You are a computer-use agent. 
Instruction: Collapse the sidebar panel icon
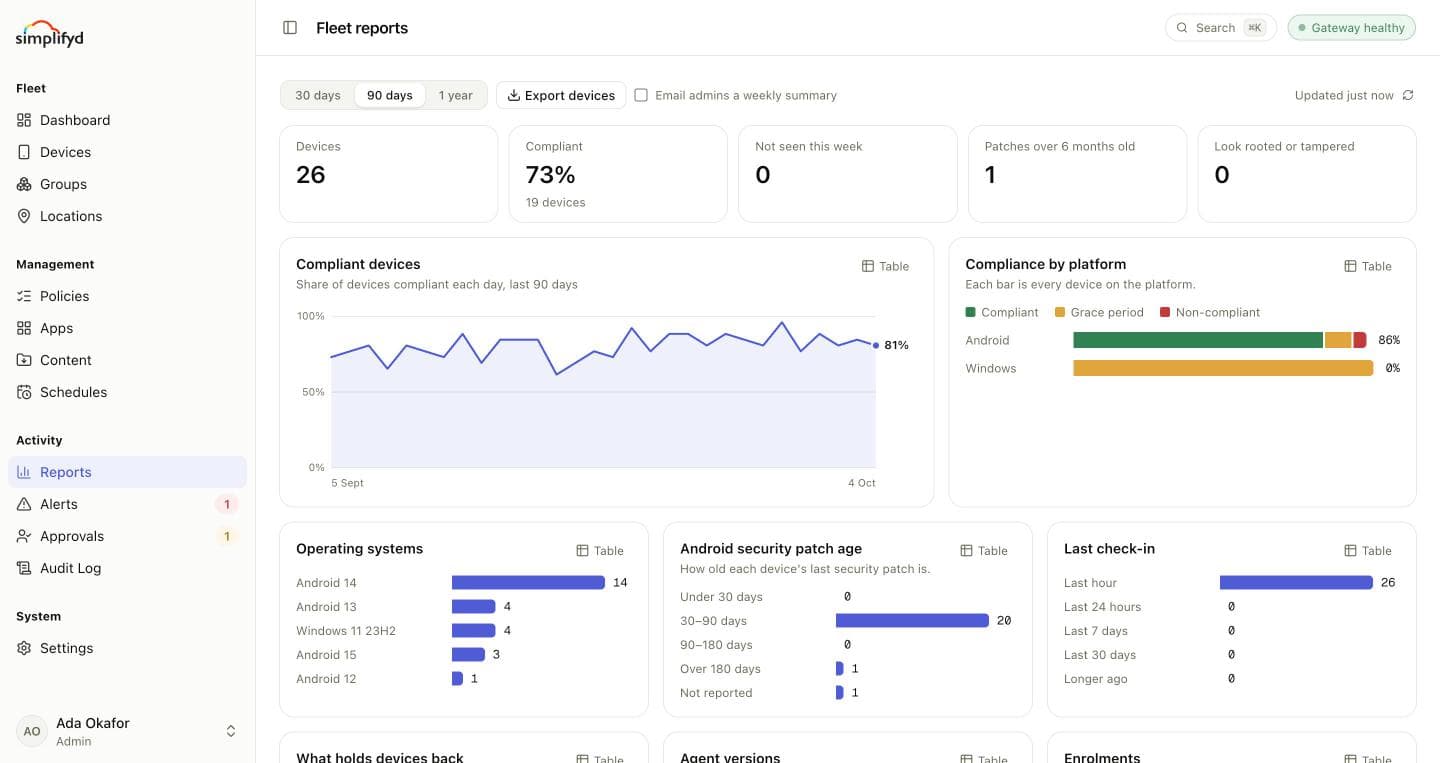pyautogui.click(x=290, y=28)
